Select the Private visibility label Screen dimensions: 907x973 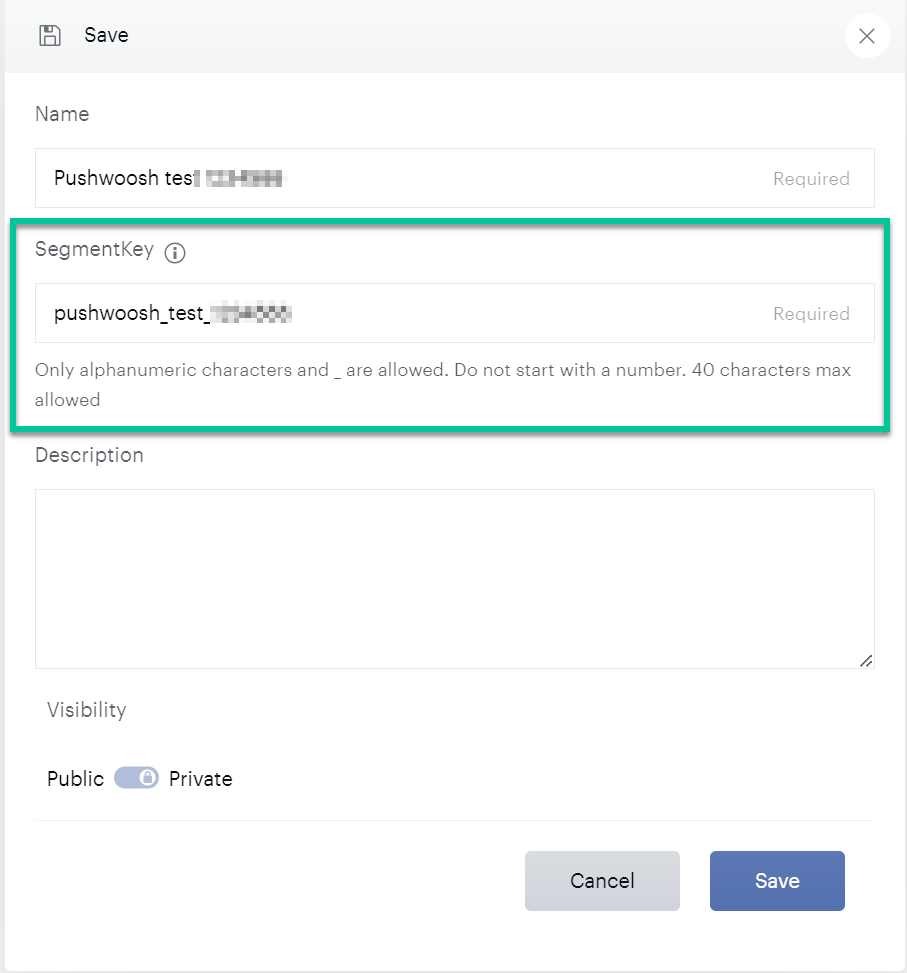pyautogui.click(x=201, y=779)
